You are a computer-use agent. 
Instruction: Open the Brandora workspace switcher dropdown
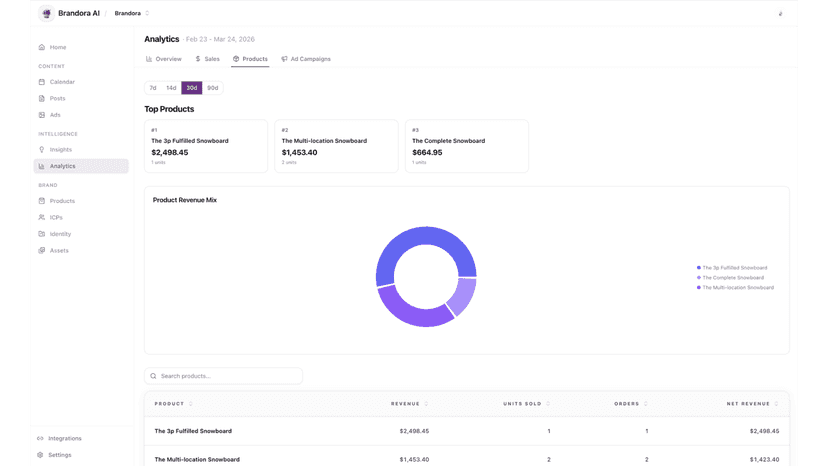132,13
